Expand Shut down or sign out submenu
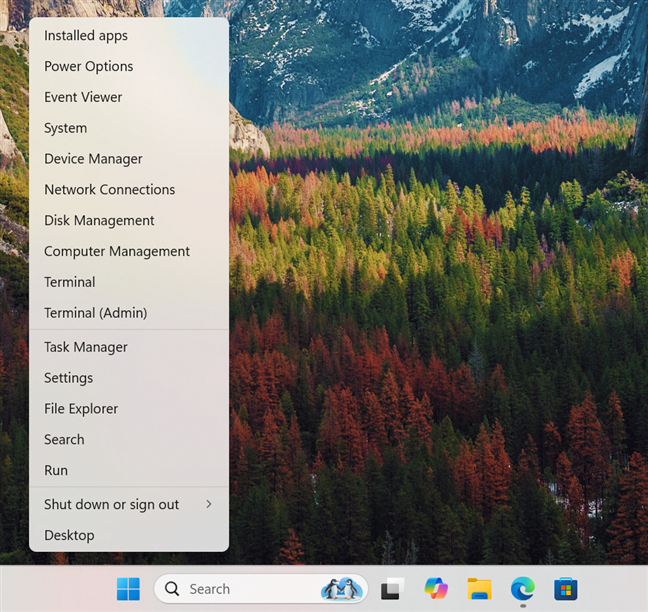Image resolution: width=648 pixels, height=612 pixels. 129,505
